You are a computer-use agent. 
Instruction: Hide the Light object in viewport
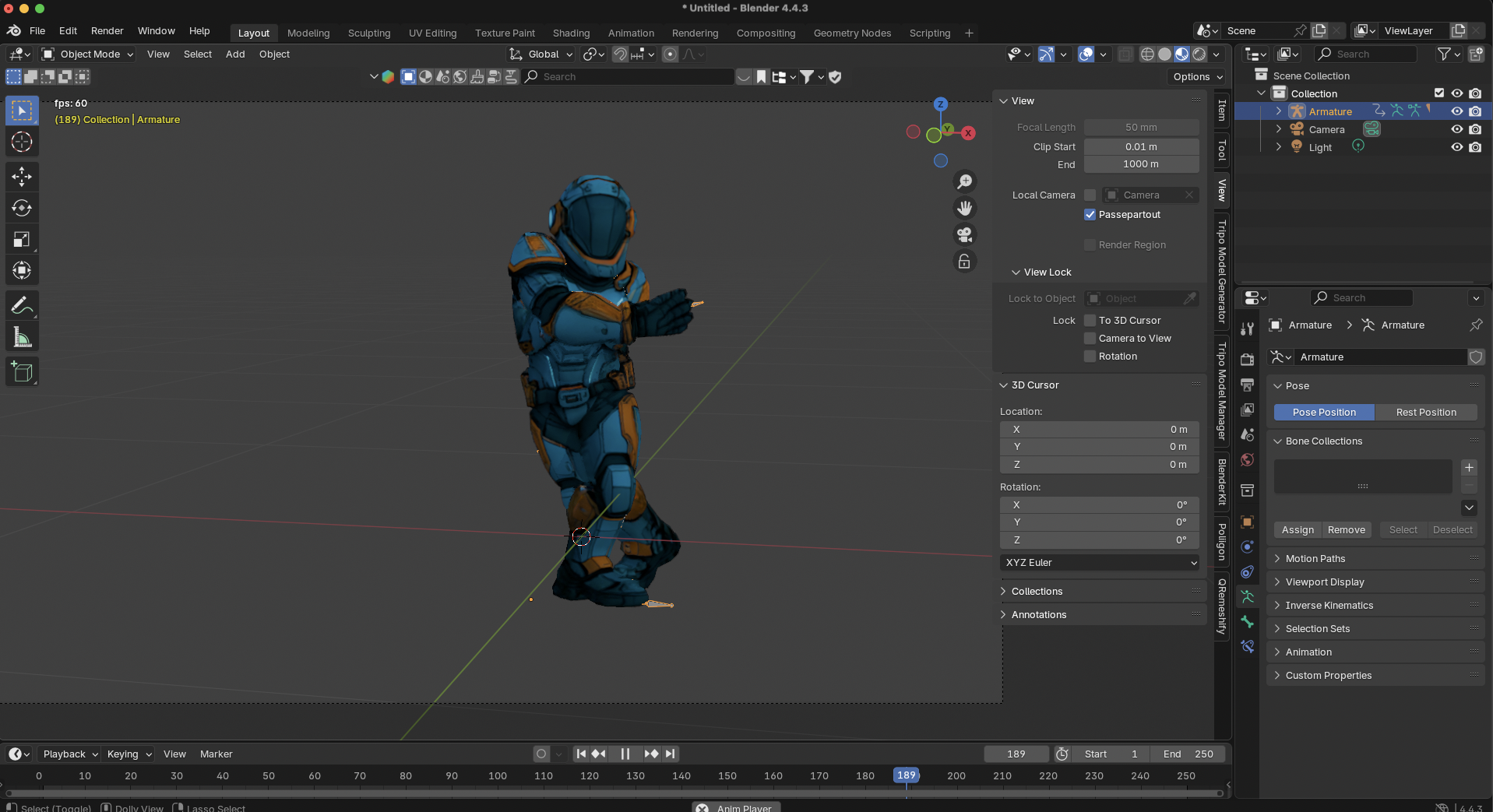click(1456, 147)
